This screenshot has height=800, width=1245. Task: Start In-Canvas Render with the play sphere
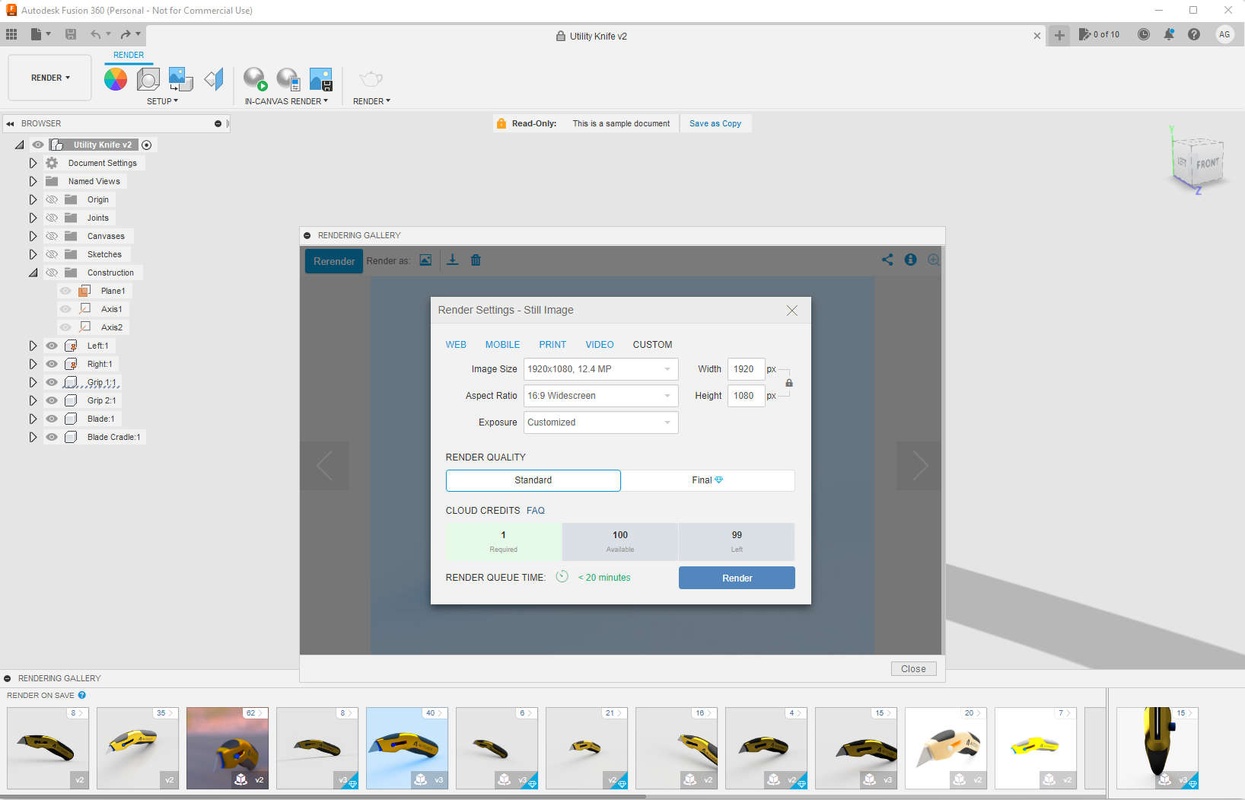tap(255, 79)
